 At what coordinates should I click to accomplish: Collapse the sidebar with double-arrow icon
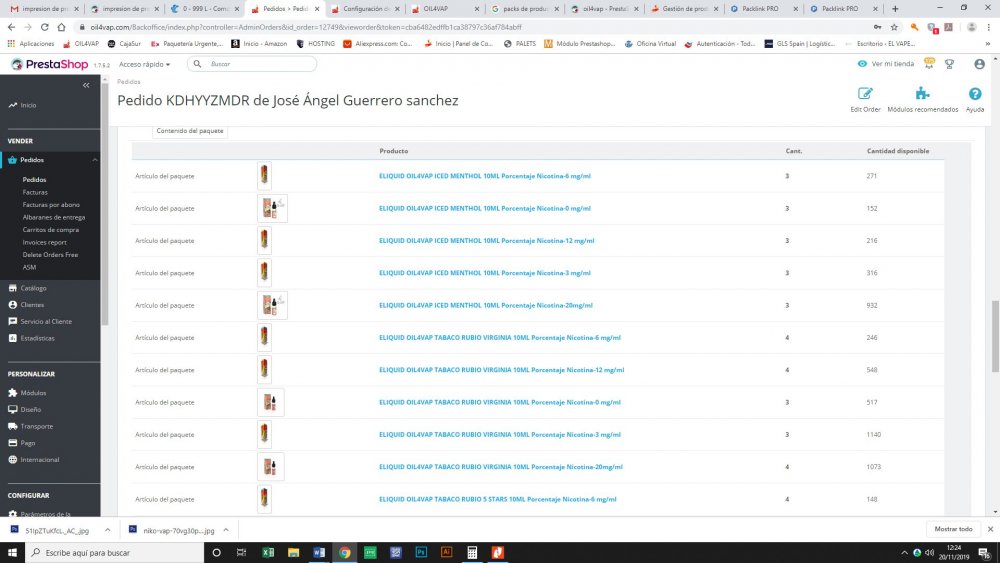click(86, 85)
